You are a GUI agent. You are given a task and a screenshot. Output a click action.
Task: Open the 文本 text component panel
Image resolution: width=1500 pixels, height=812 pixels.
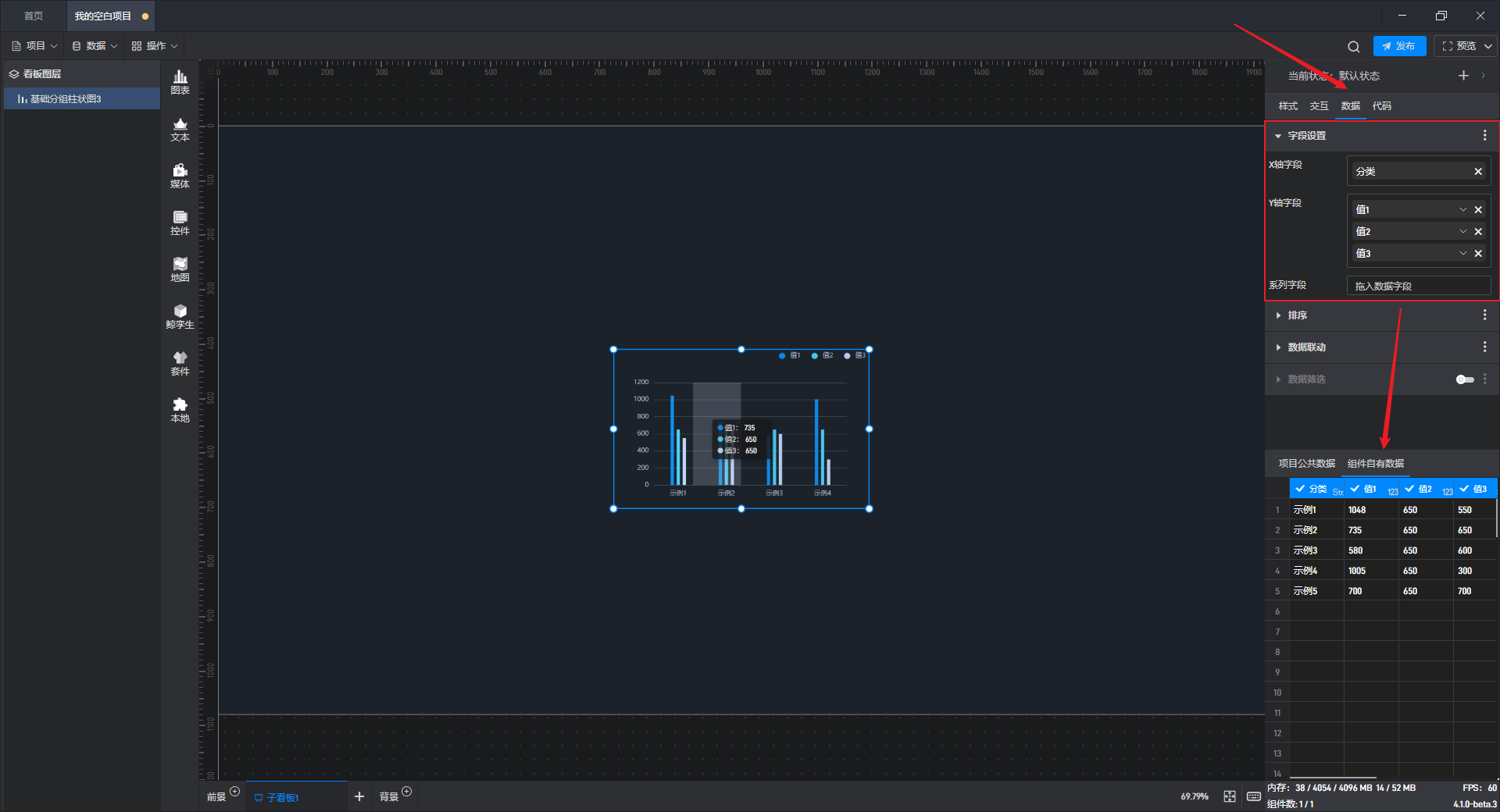[180, 129]
